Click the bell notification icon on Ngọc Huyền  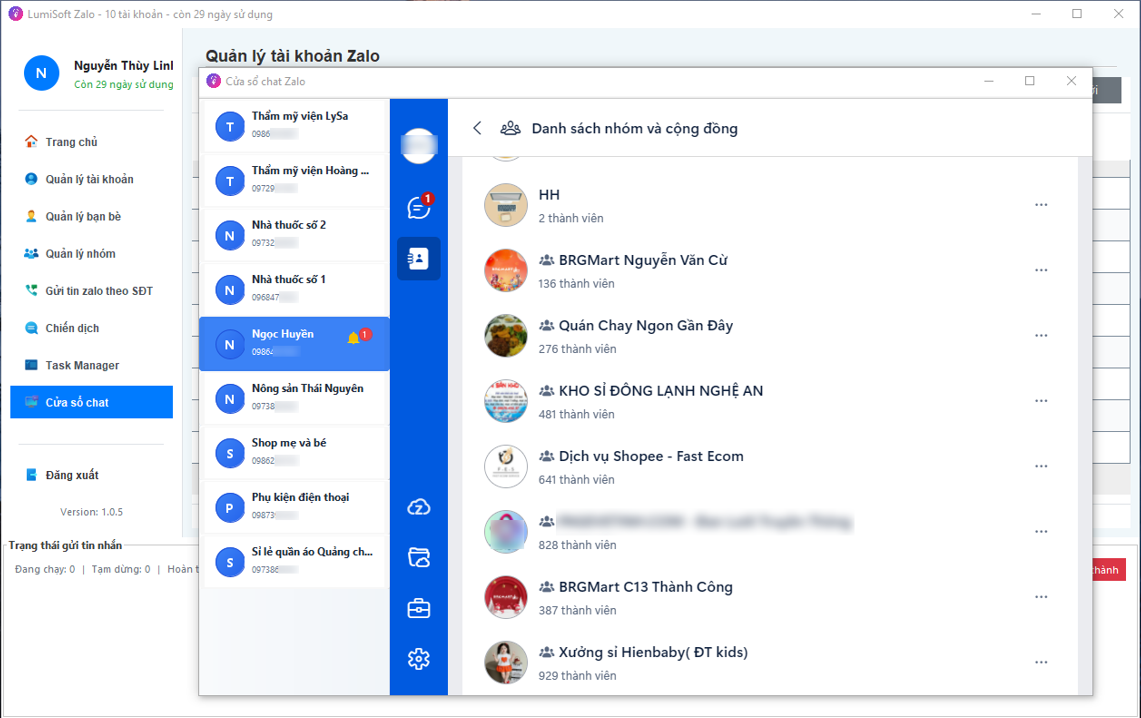coord(353,338)
